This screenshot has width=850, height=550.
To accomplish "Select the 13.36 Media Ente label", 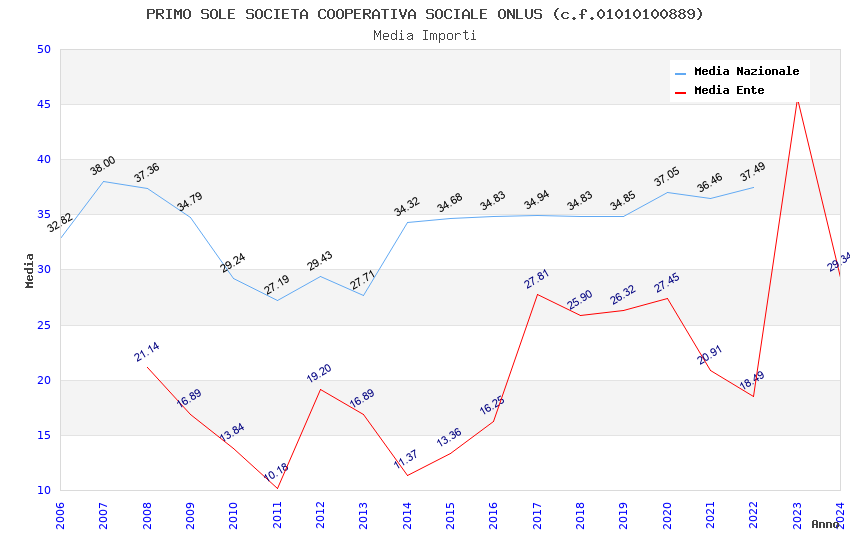I will 449,437.
